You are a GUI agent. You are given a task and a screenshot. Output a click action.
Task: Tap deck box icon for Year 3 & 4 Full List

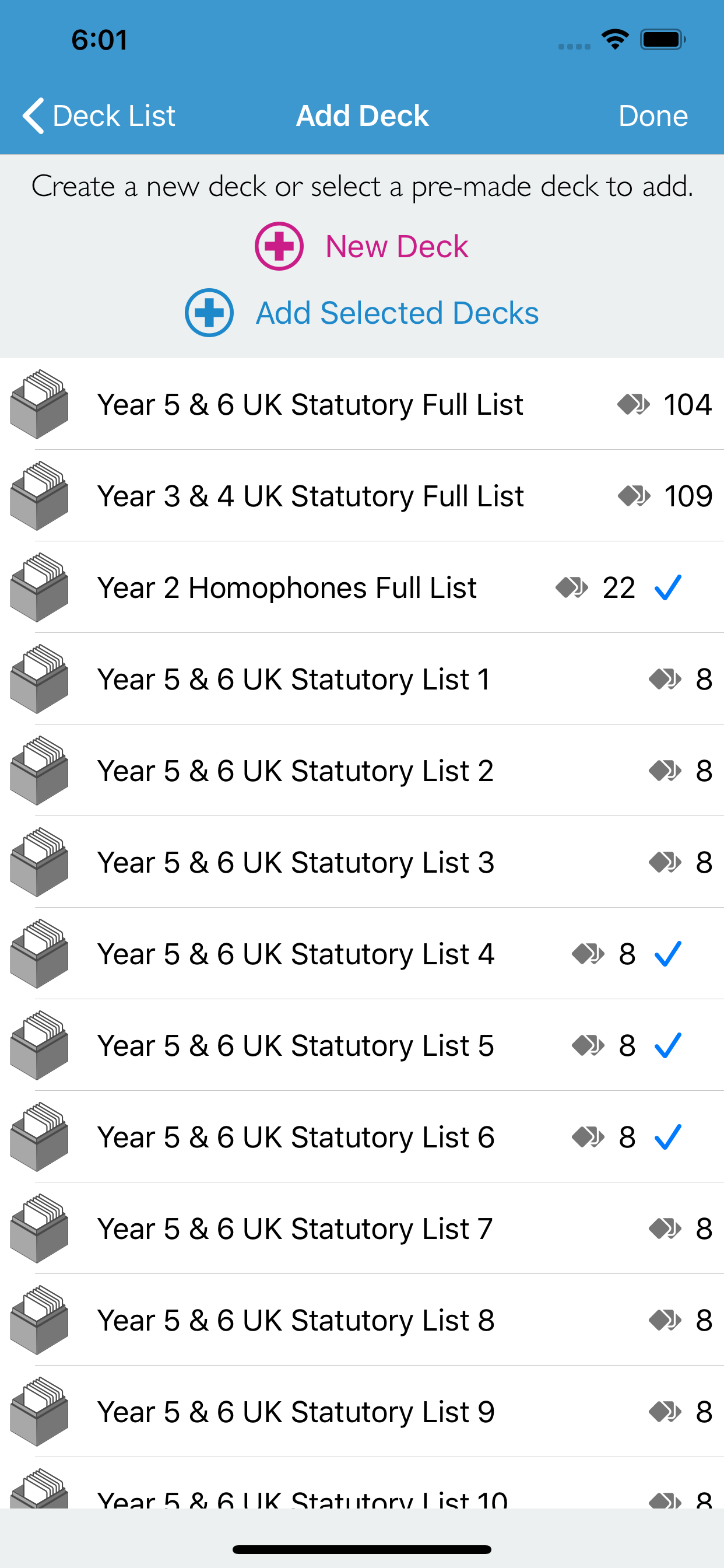(39, 495)
